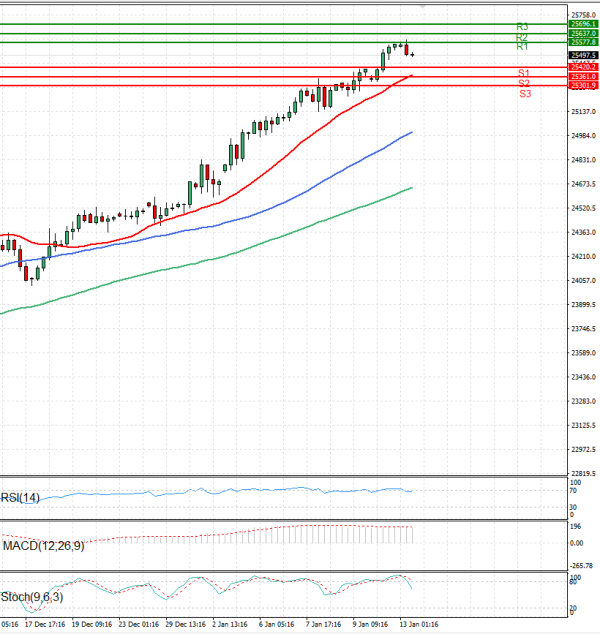Click the 25301.9 red price tag
Screen dimensions: 600x634
pyautogui.click(x=582, y=86)
